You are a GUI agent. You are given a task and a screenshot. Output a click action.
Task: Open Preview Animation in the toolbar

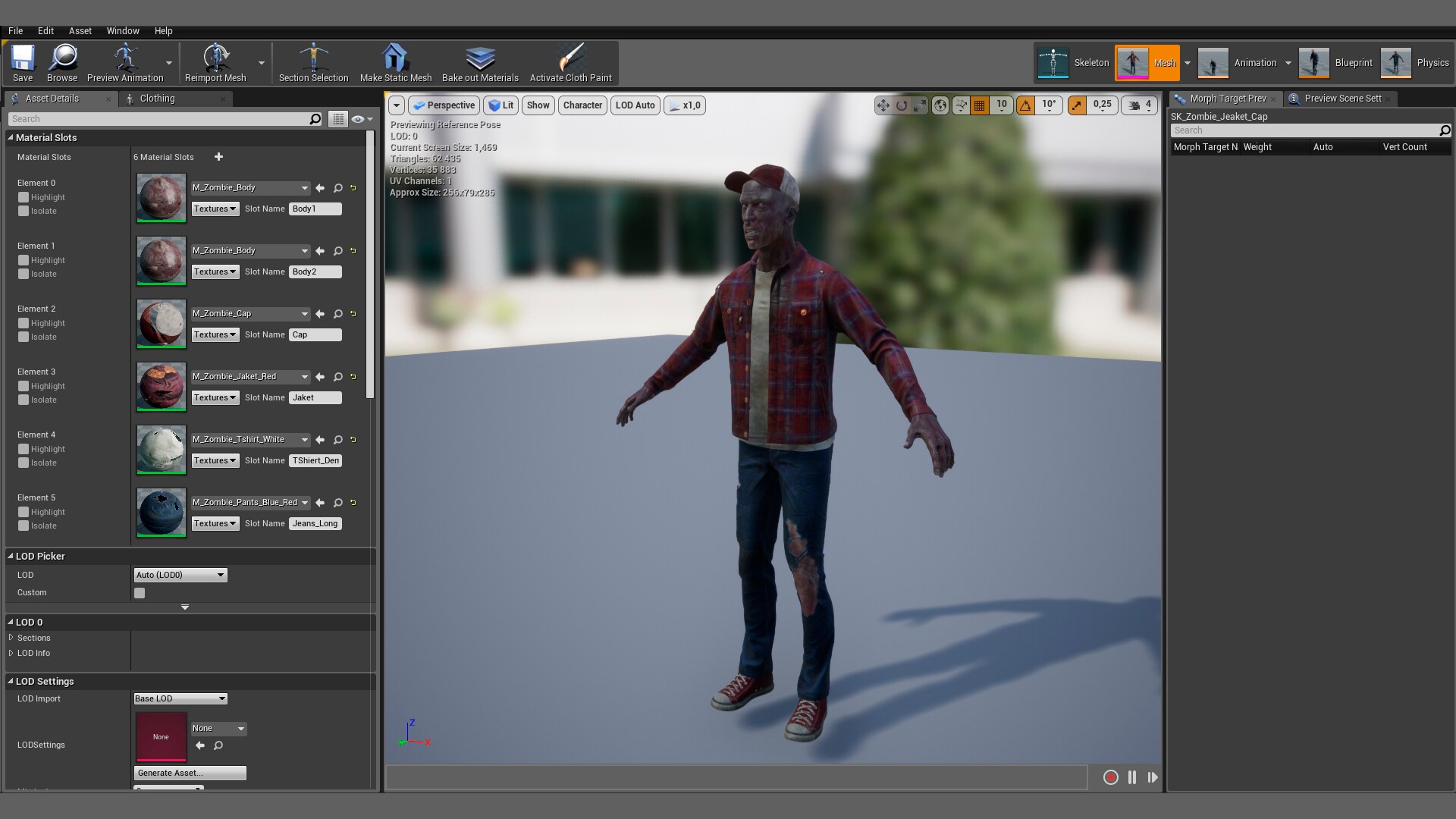(x=125, y=63)
